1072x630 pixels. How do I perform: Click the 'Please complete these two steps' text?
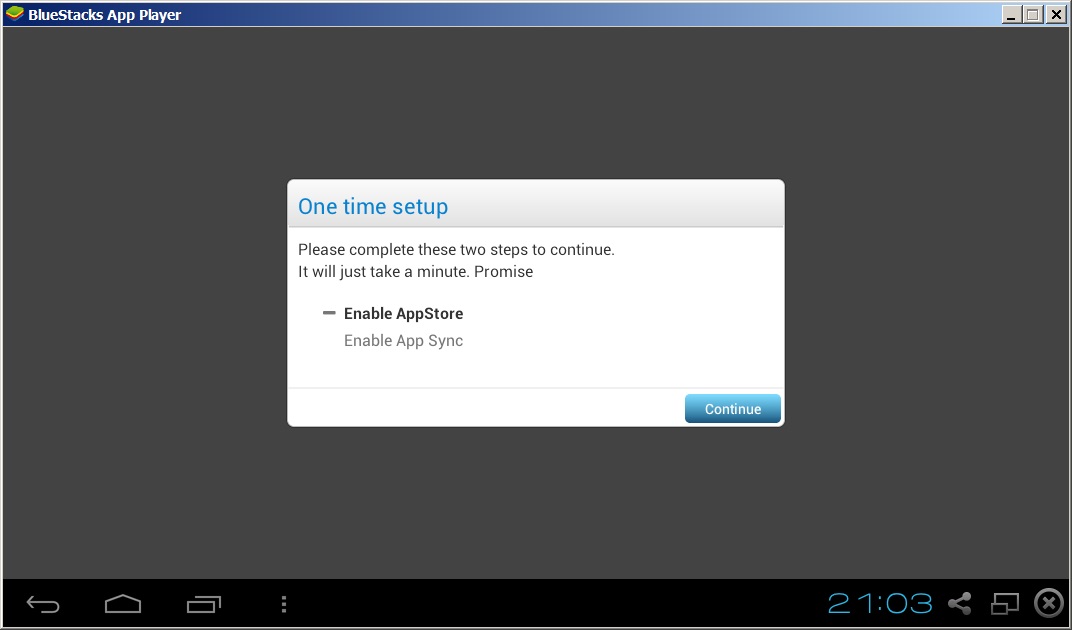coord(456,250)
